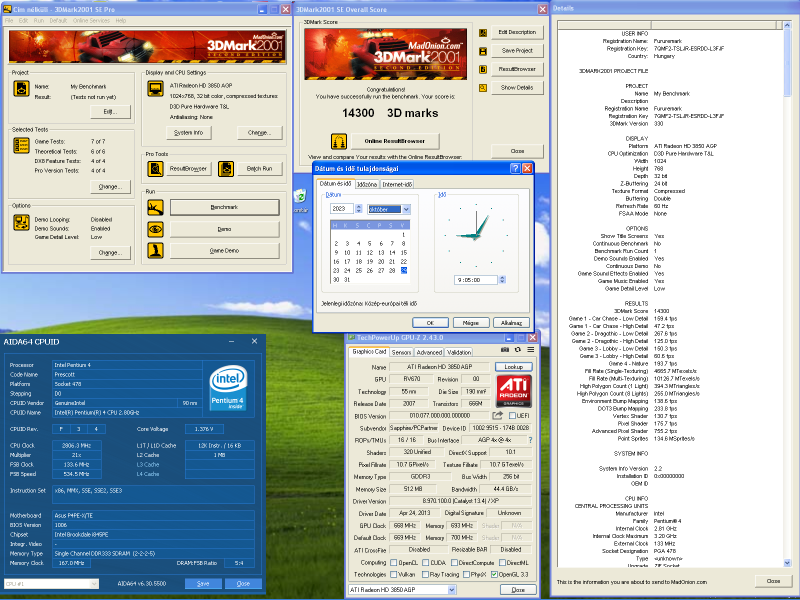
Task: Click the Lookup button in GPU-Z
Action: (513, 367)
